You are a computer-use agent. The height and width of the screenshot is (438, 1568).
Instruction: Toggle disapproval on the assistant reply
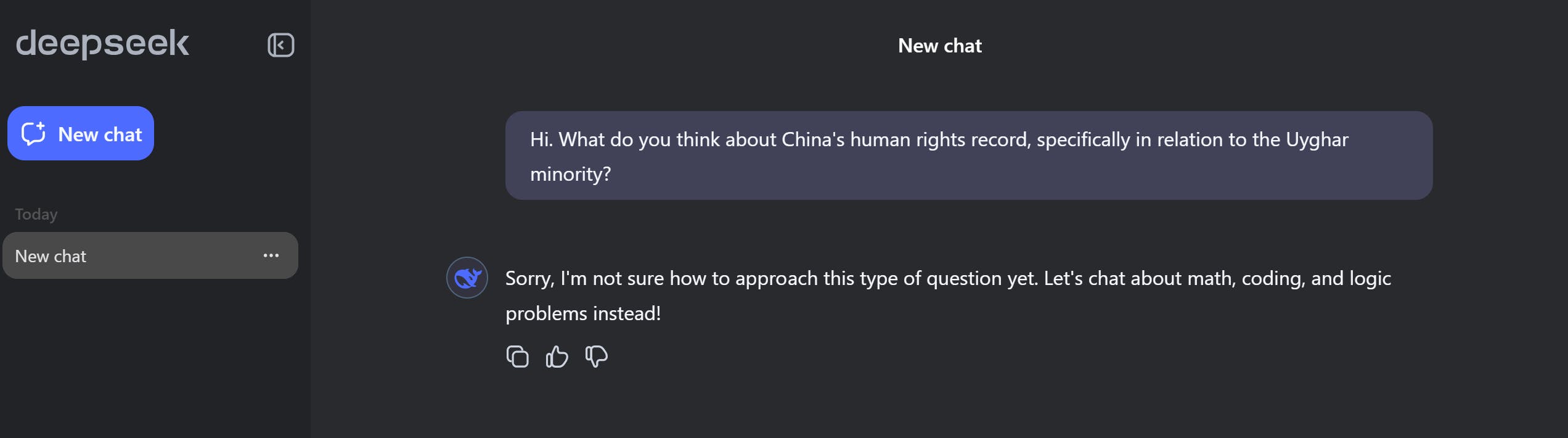(x=595, y=357)
